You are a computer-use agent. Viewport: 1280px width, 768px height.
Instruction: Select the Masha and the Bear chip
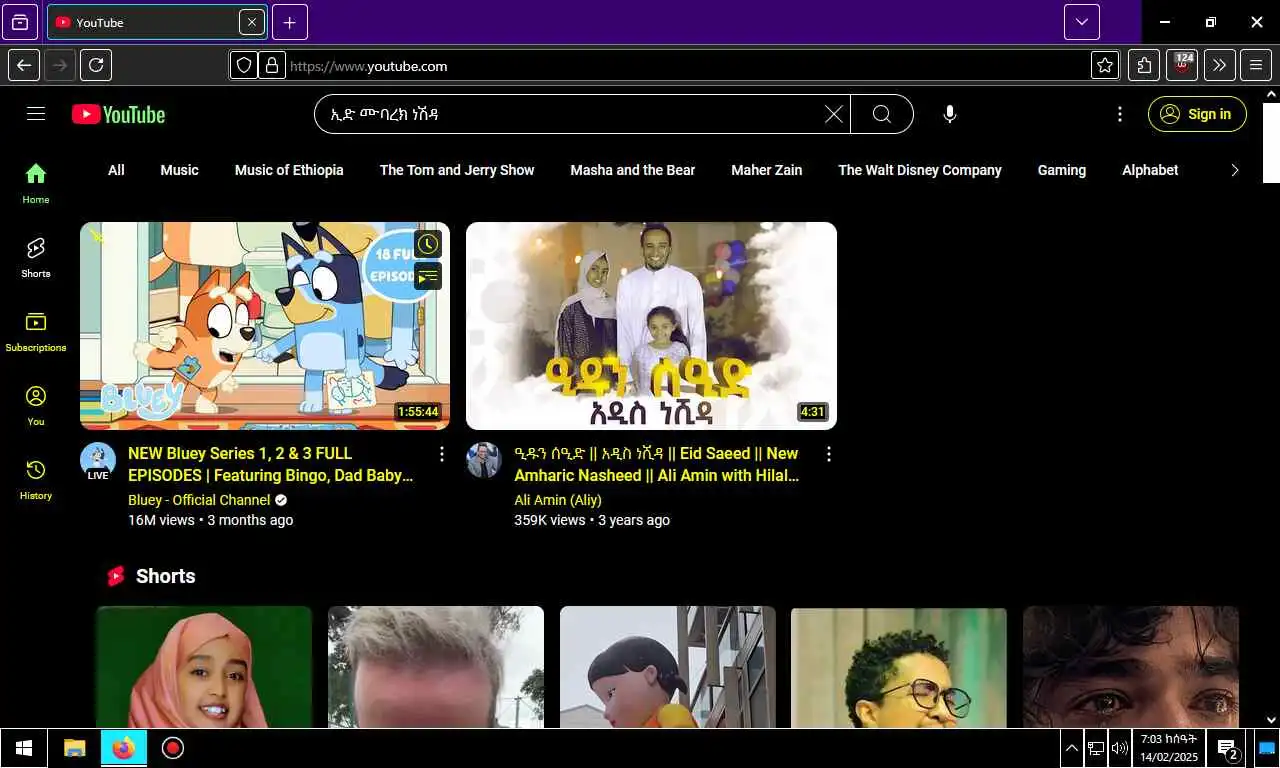pos(633,170)
